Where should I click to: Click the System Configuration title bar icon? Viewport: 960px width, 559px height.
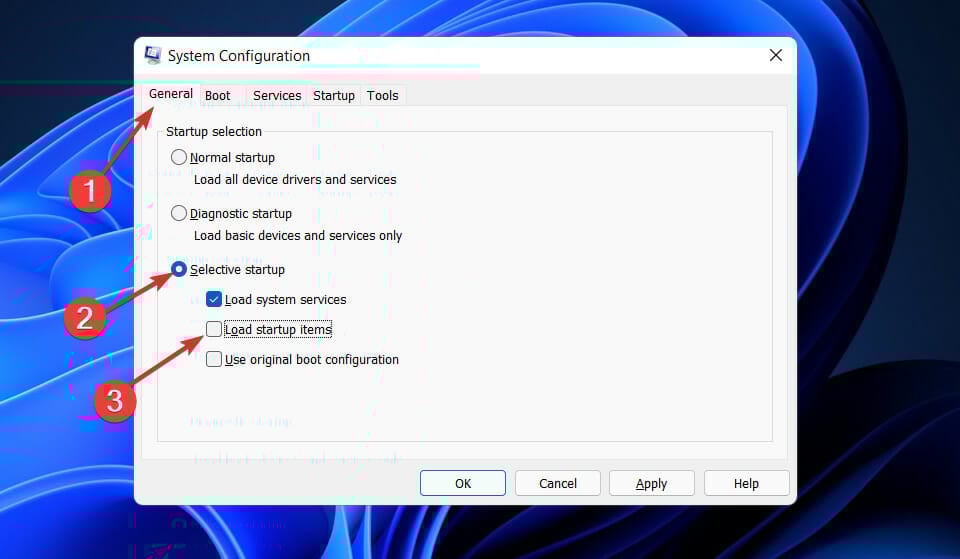152,55
